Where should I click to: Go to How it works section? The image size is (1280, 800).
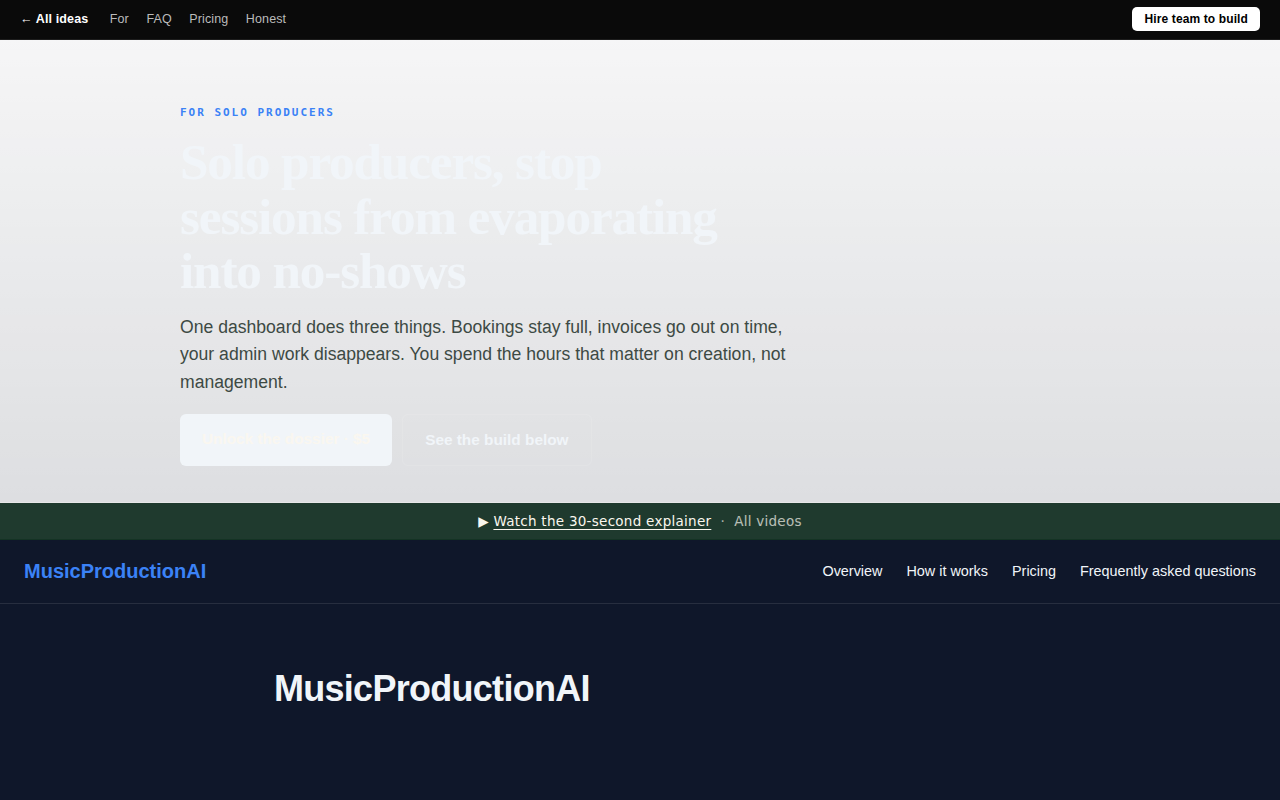point(947,571)
